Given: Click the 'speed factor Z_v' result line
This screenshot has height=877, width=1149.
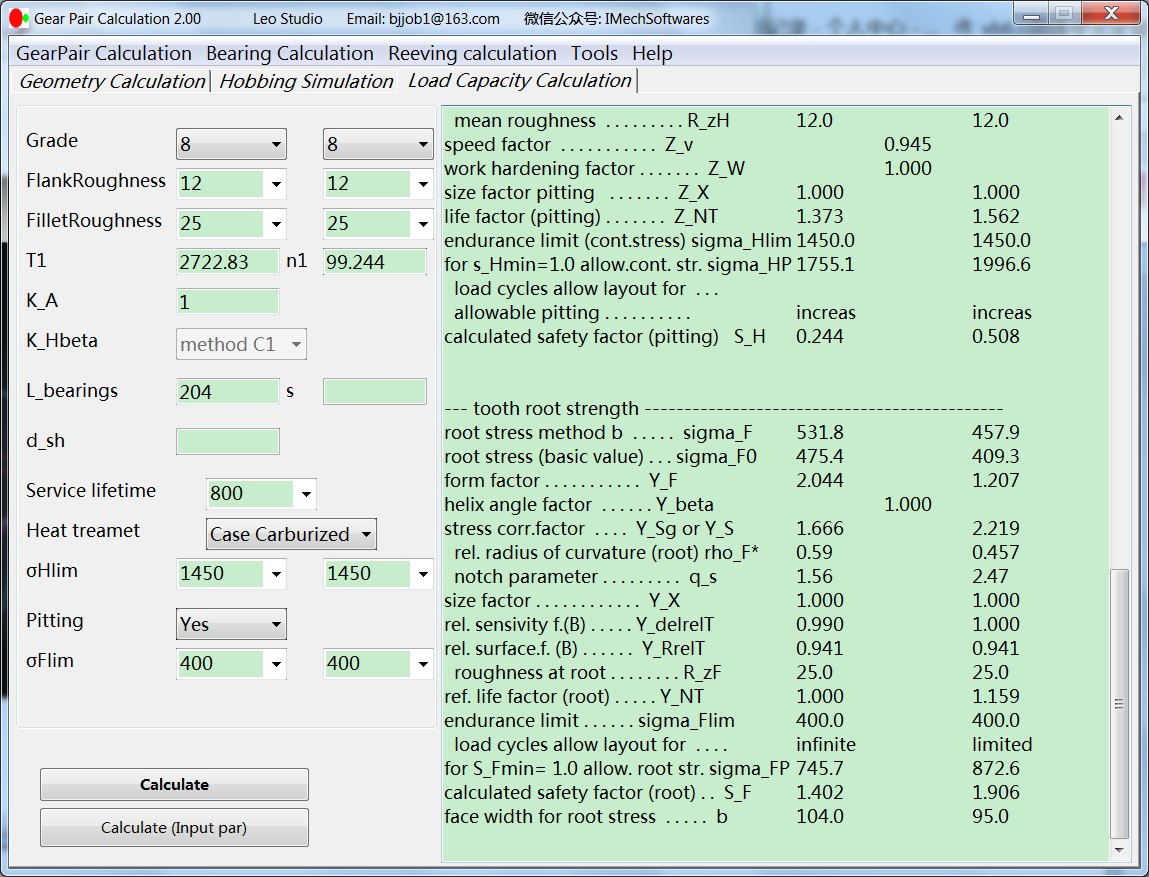Looking at the screenshot, I should pos(687,144).
